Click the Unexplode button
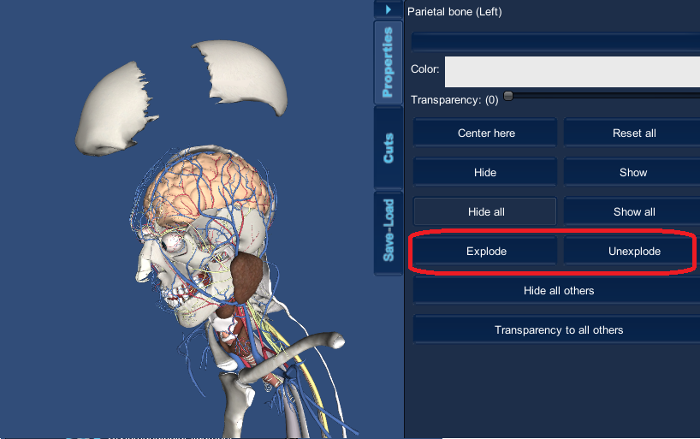 (x=633, y=251)
